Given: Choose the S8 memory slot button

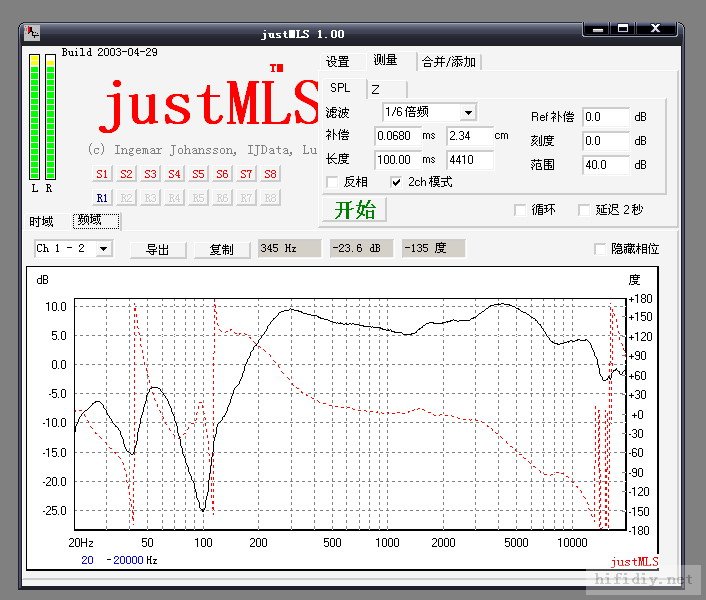Looking at the screenshot, I should click(x=270, y=174).
